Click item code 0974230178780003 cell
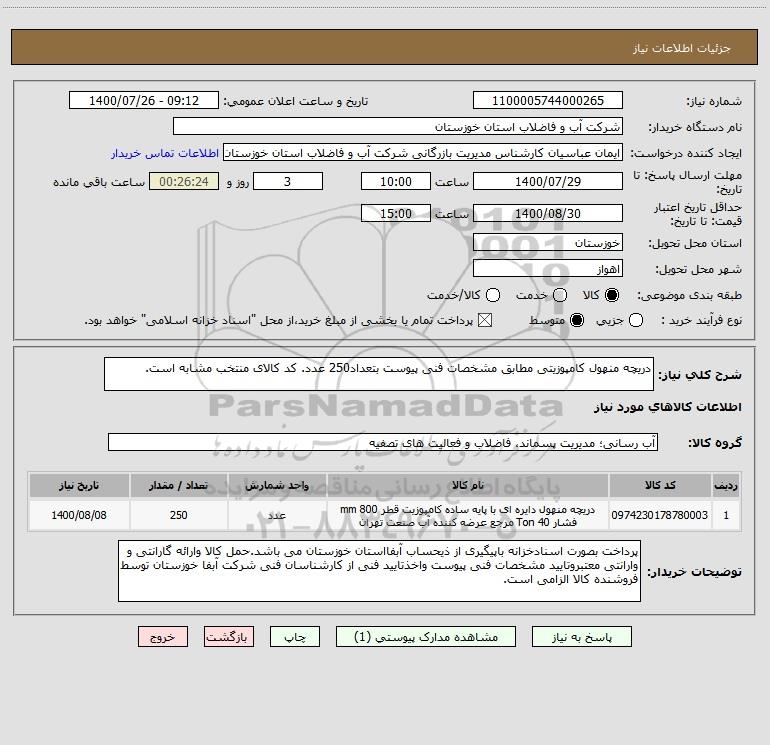Screen dimensions: 770x745 click(x=660, y=515)
